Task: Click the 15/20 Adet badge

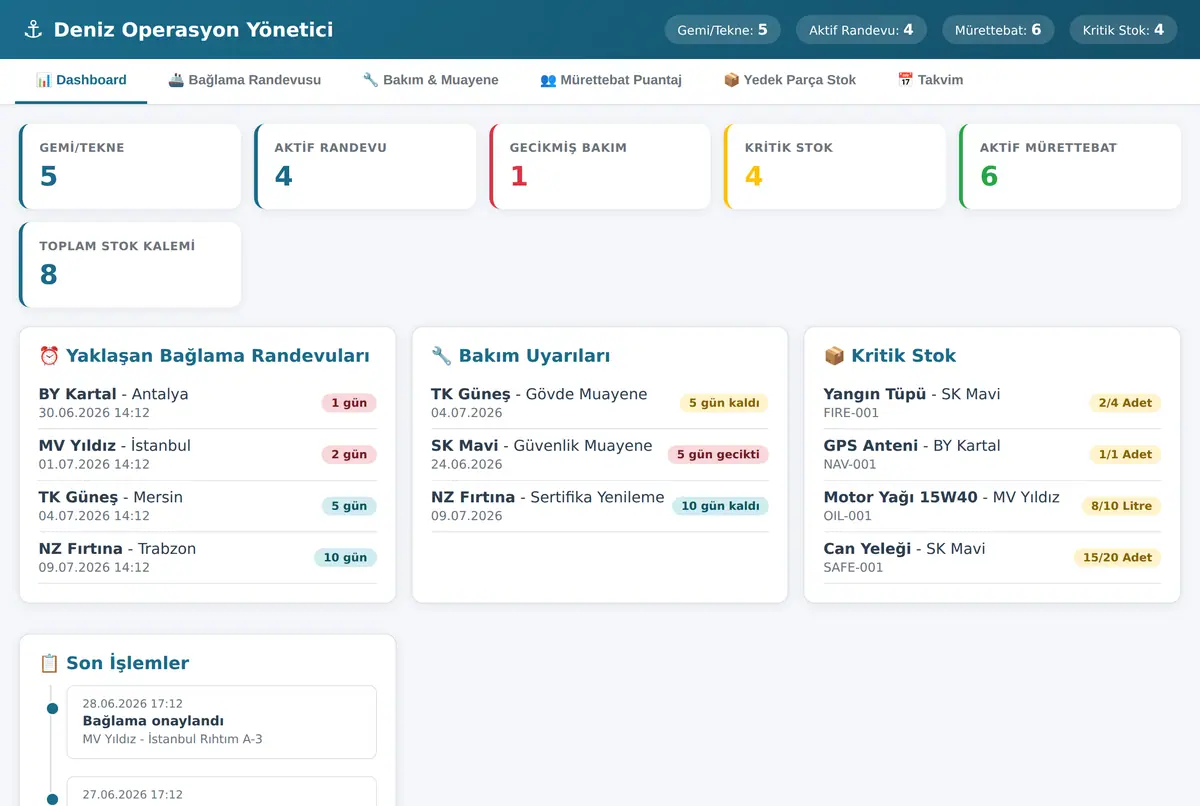Action: 1117,558
